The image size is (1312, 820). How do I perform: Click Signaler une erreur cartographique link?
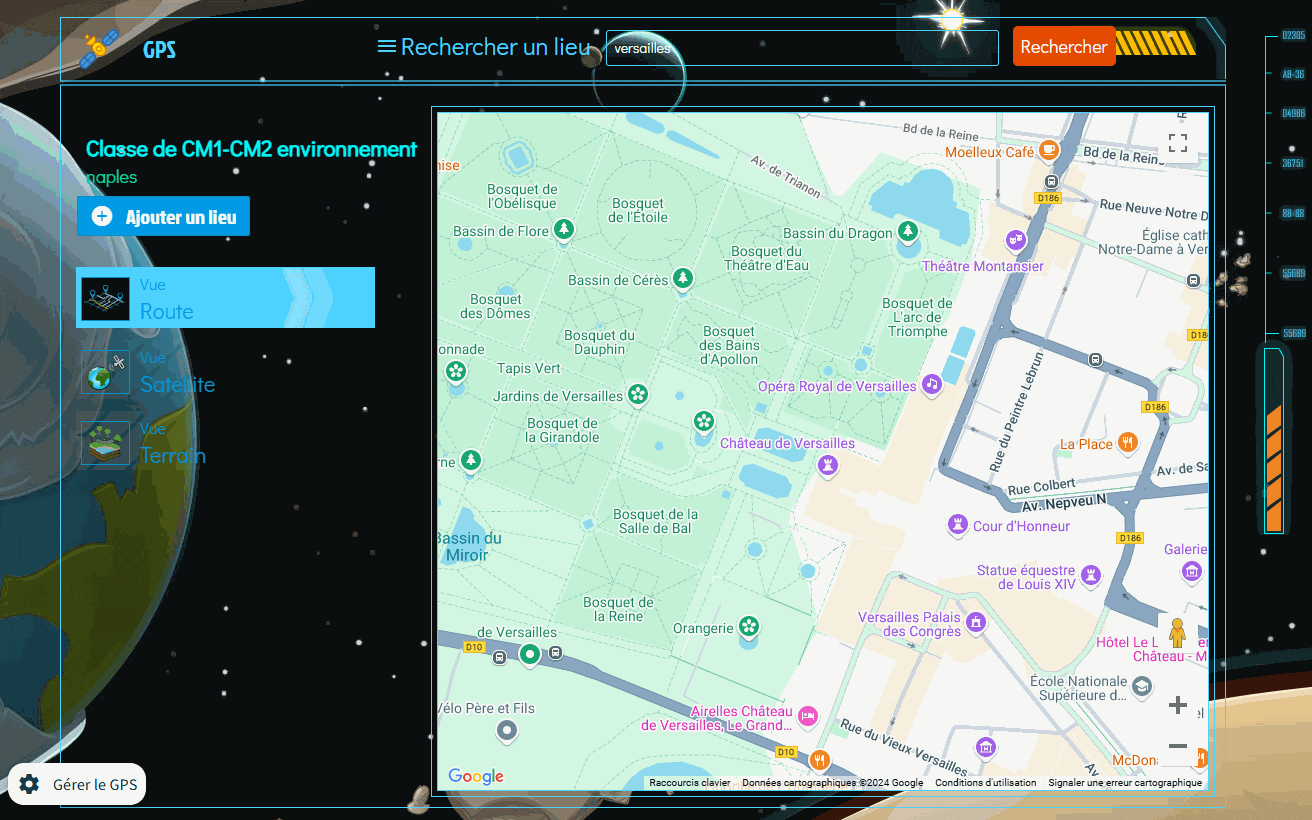[1124, 783]
